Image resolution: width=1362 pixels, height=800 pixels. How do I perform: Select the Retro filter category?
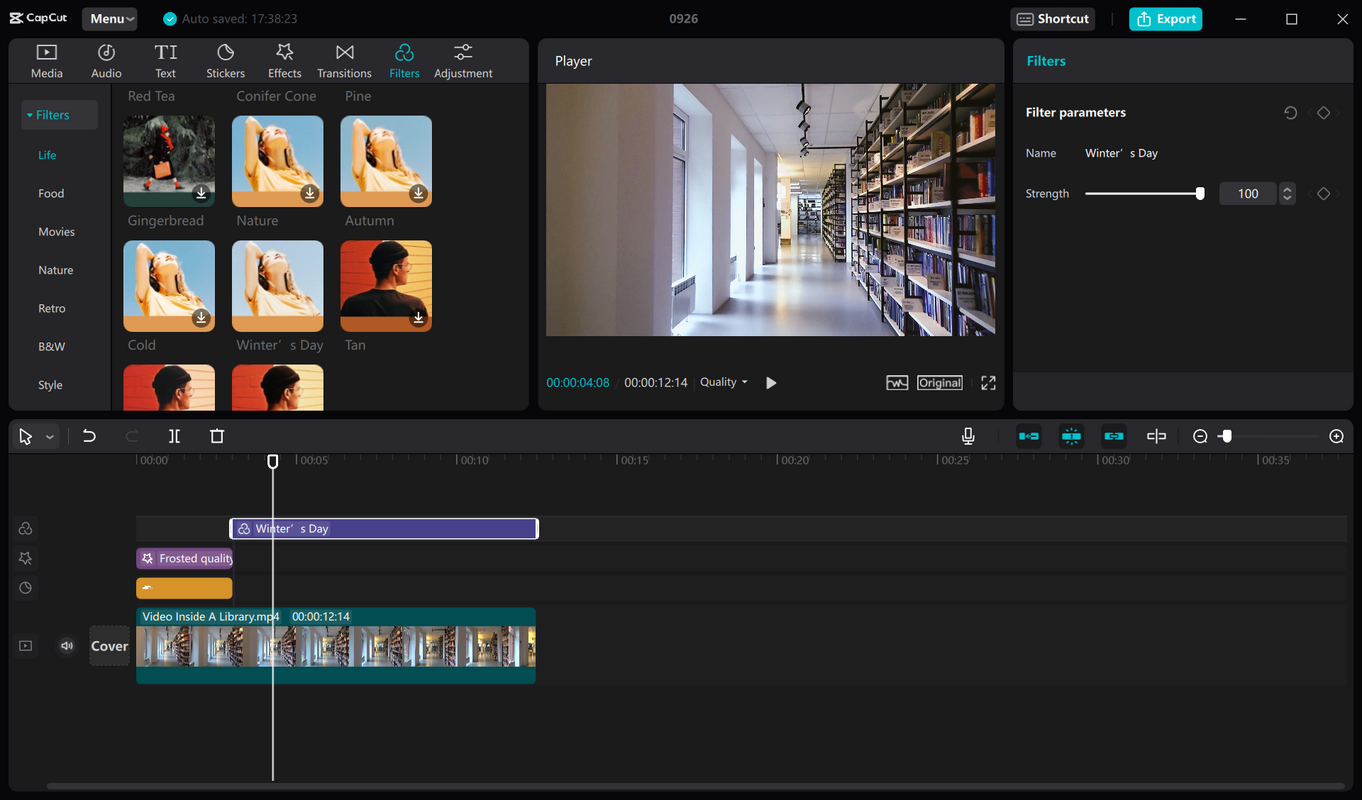pos(52,309)
